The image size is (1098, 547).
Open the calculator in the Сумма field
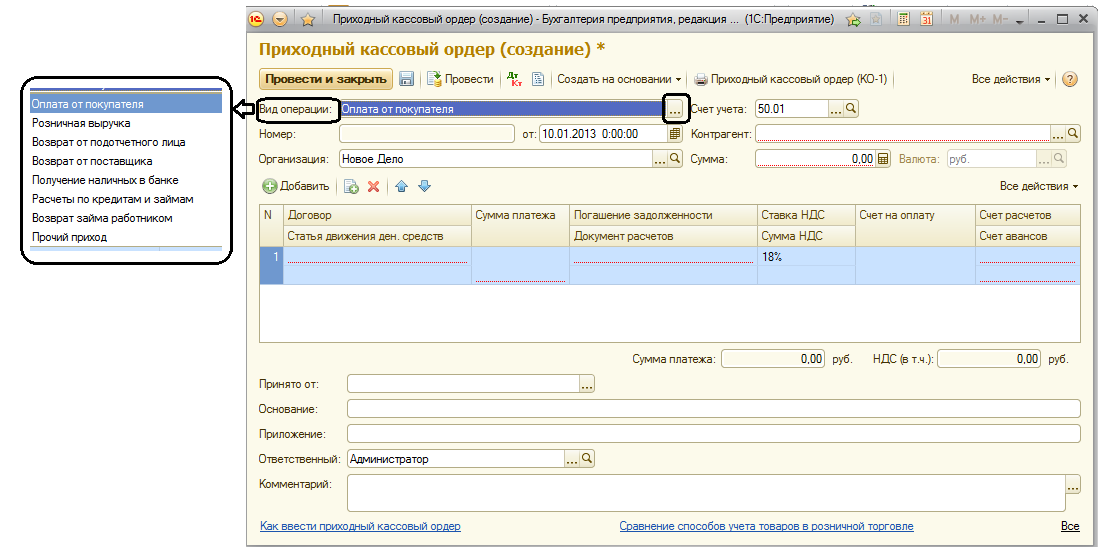[882, 159]
